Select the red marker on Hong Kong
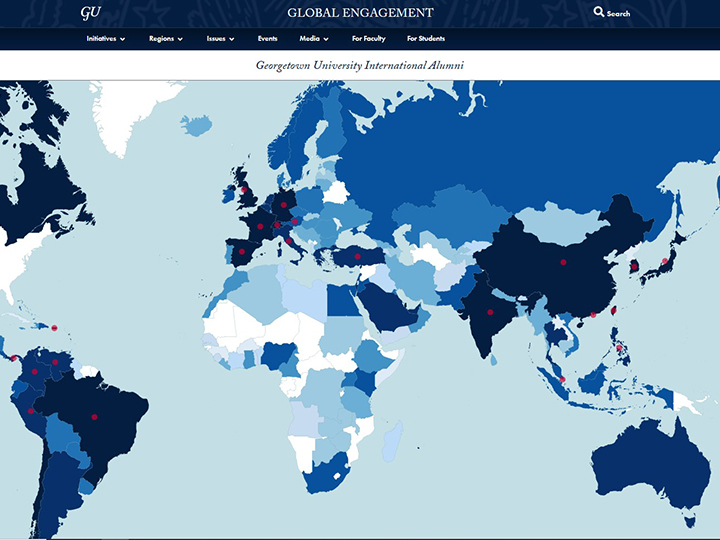The image size is (720, 540). point(593,315)
